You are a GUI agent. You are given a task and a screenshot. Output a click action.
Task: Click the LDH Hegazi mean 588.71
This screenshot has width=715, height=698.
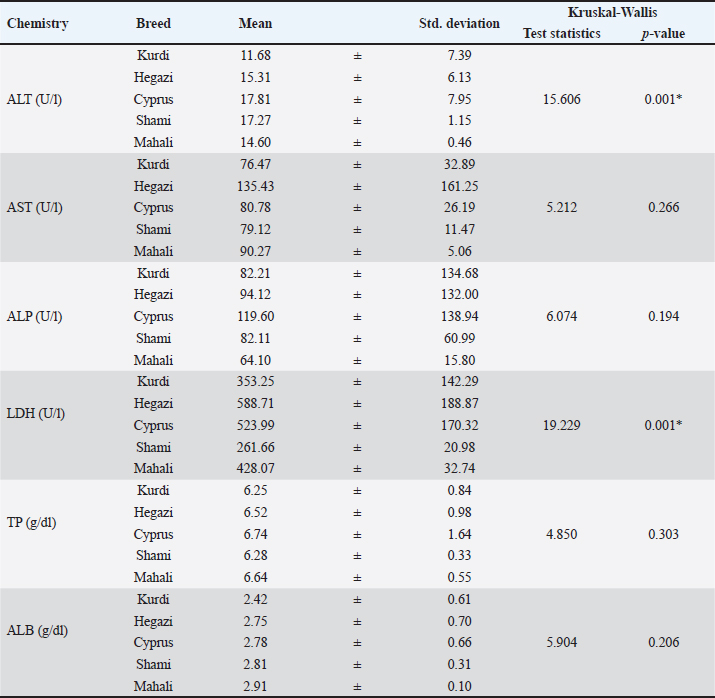[257, 403]
